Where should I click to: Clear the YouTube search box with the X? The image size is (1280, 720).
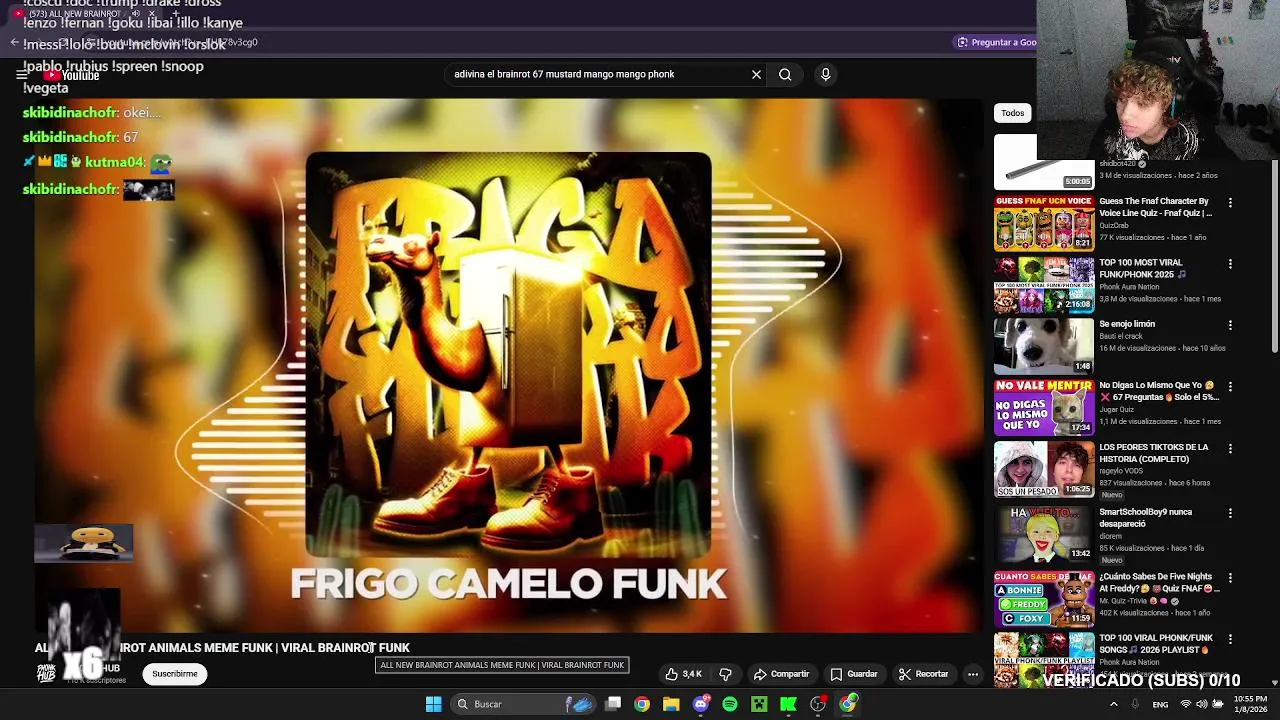756,74
